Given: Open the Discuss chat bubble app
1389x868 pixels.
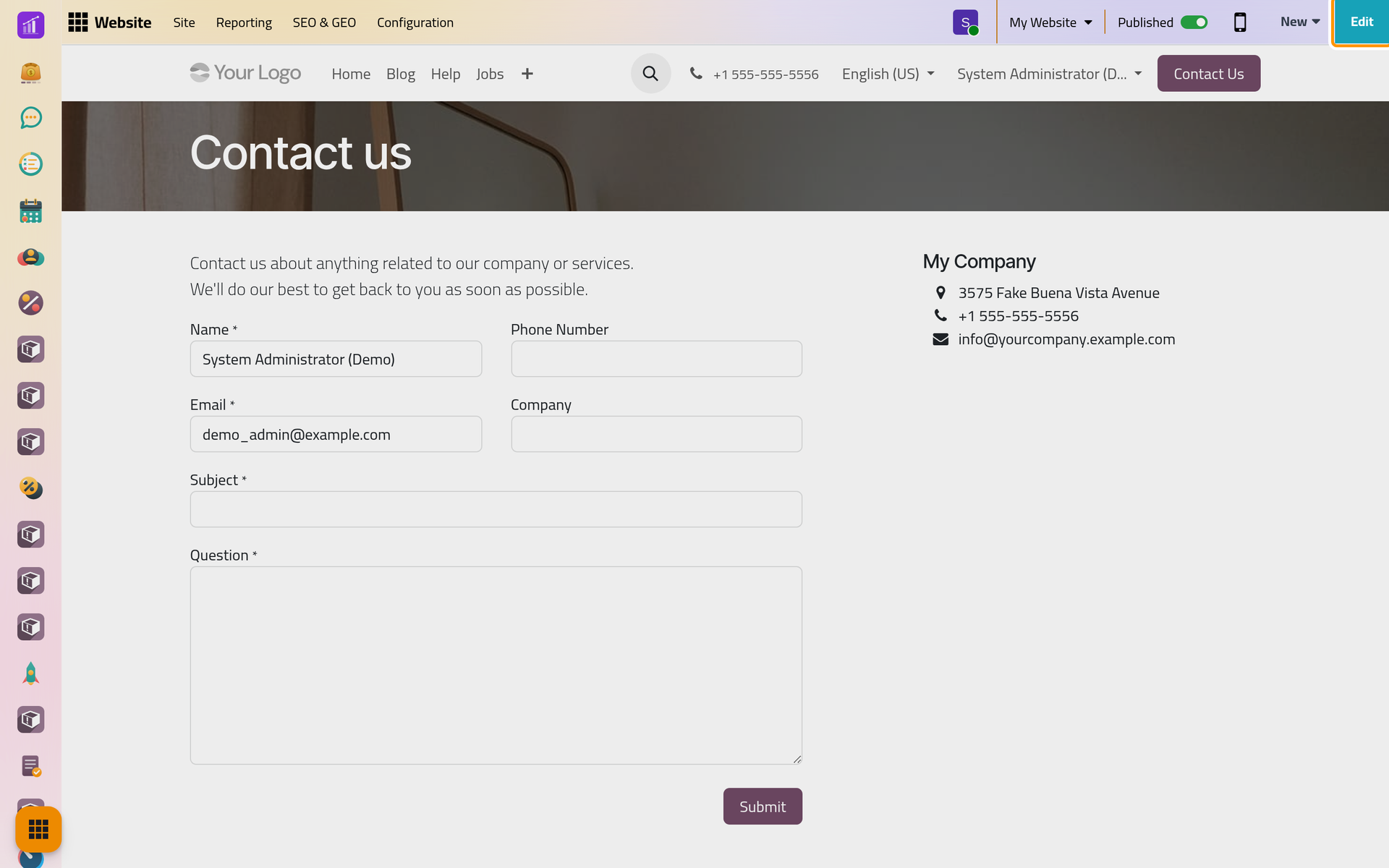Looking at the screenshot, I should (30, 118).
